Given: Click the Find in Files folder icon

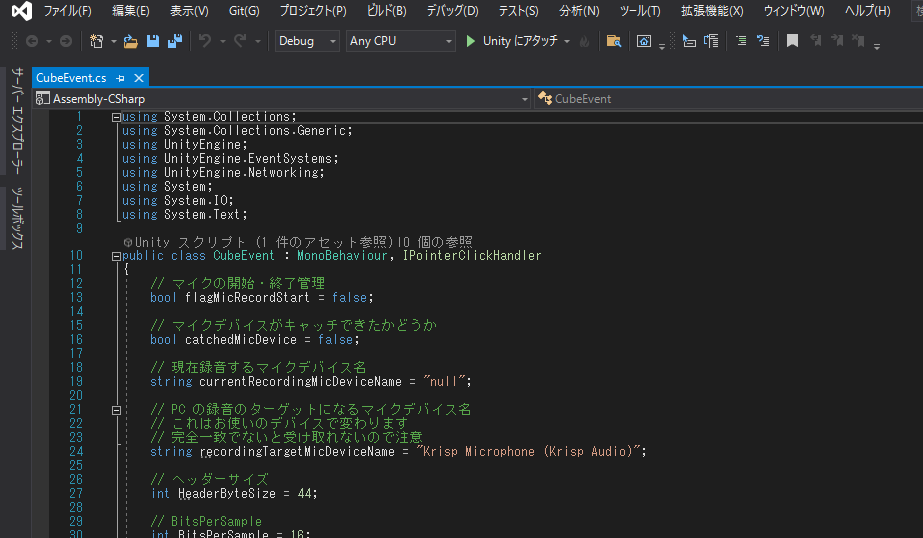Looking at the screenshot, I should (614, 41).
